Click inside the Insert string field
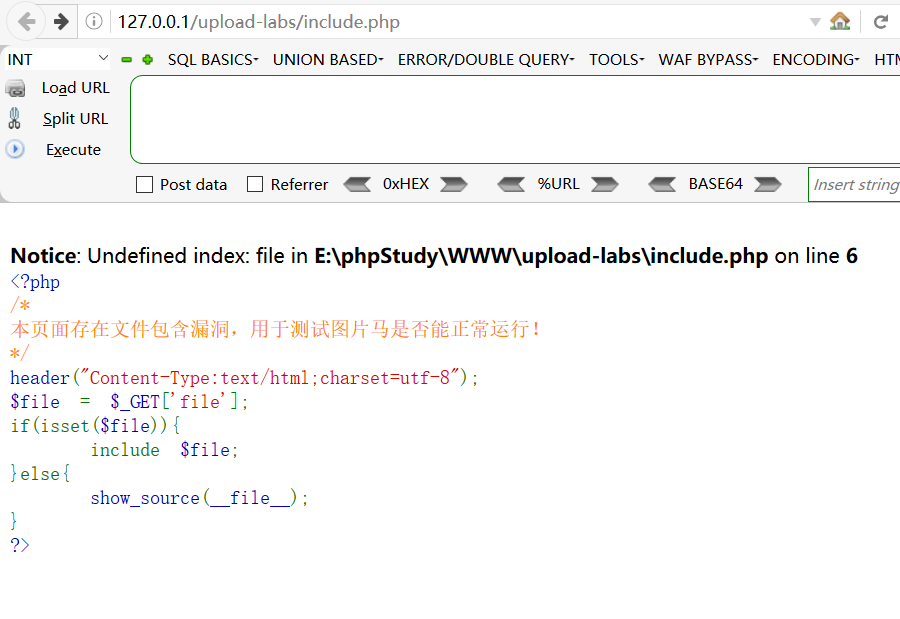 tap(856, 184)
